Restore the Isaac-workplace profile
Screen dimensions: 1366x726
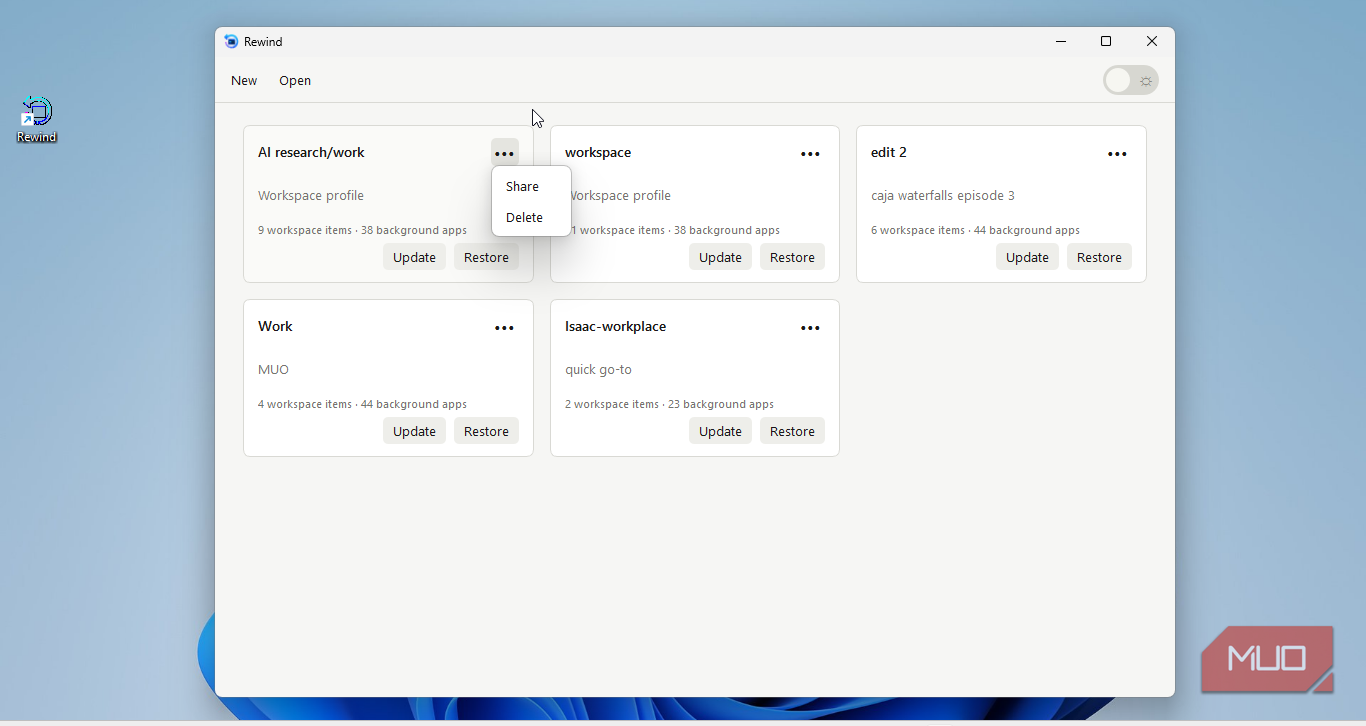click(x=792, y=431)
